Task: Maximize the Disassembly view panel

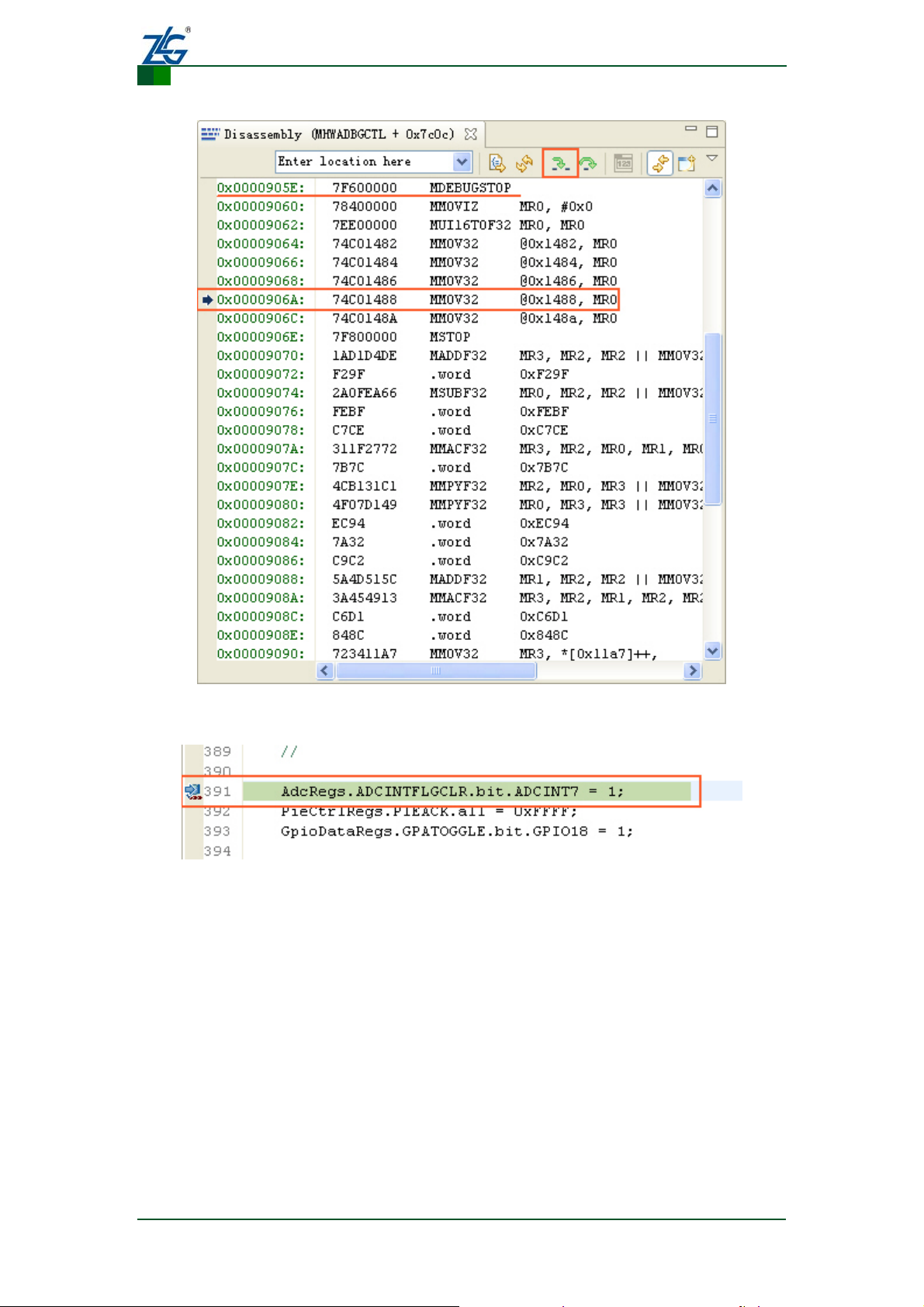Action: [x=711, y=131]
